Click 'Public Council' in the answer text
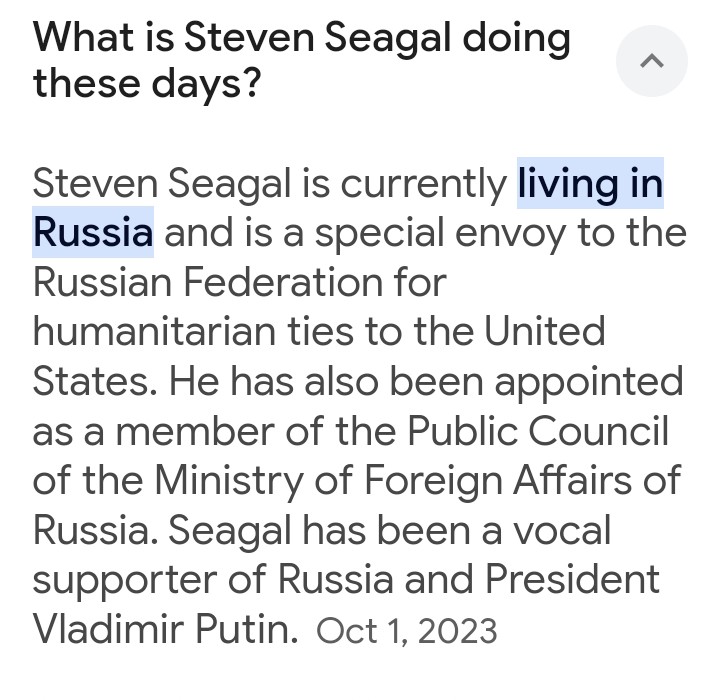Viewport: 720px width, 700px height. (537, 430)
